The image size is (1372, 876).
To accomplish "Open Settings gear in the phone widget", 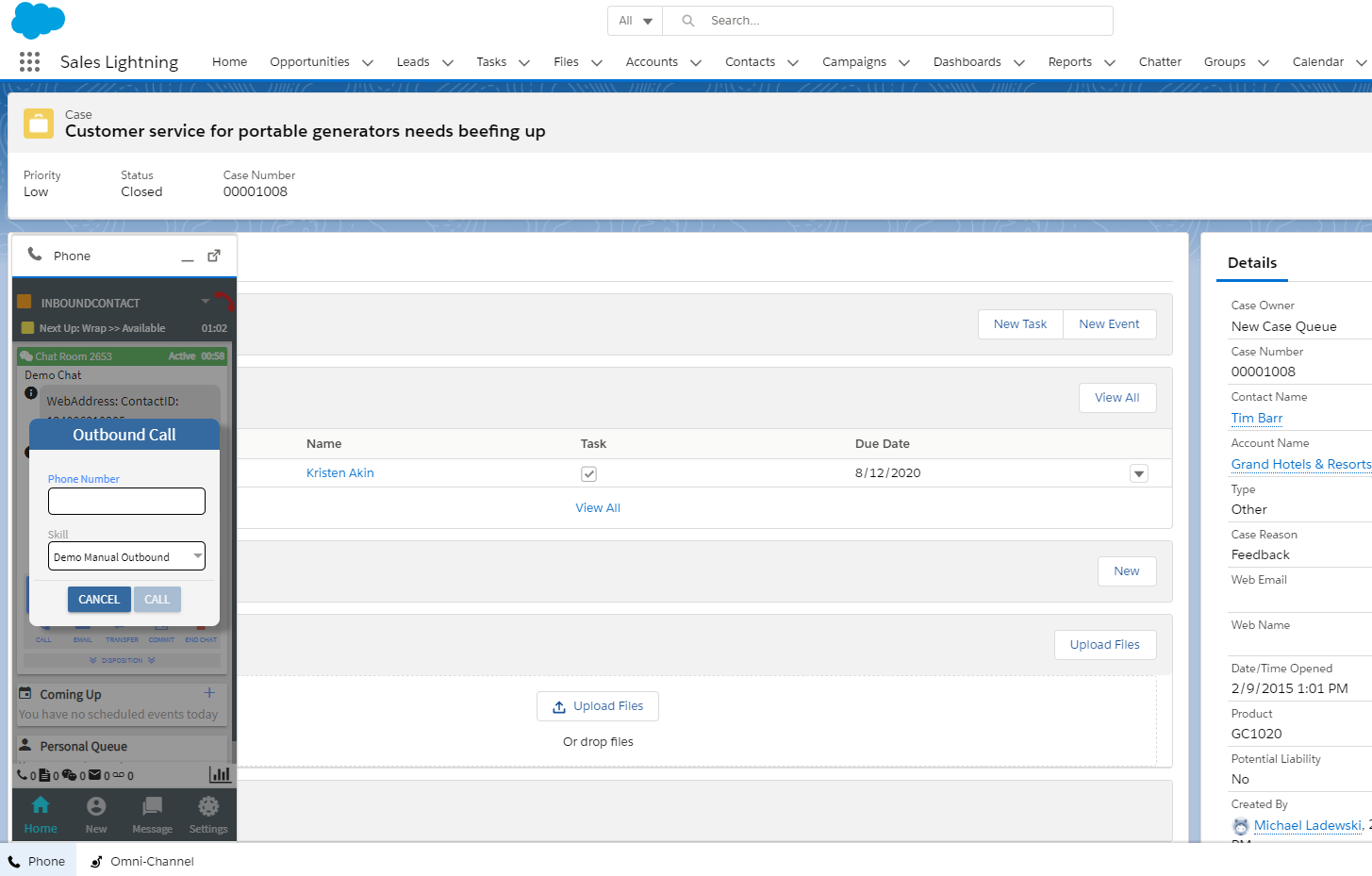I will [207, 811].
